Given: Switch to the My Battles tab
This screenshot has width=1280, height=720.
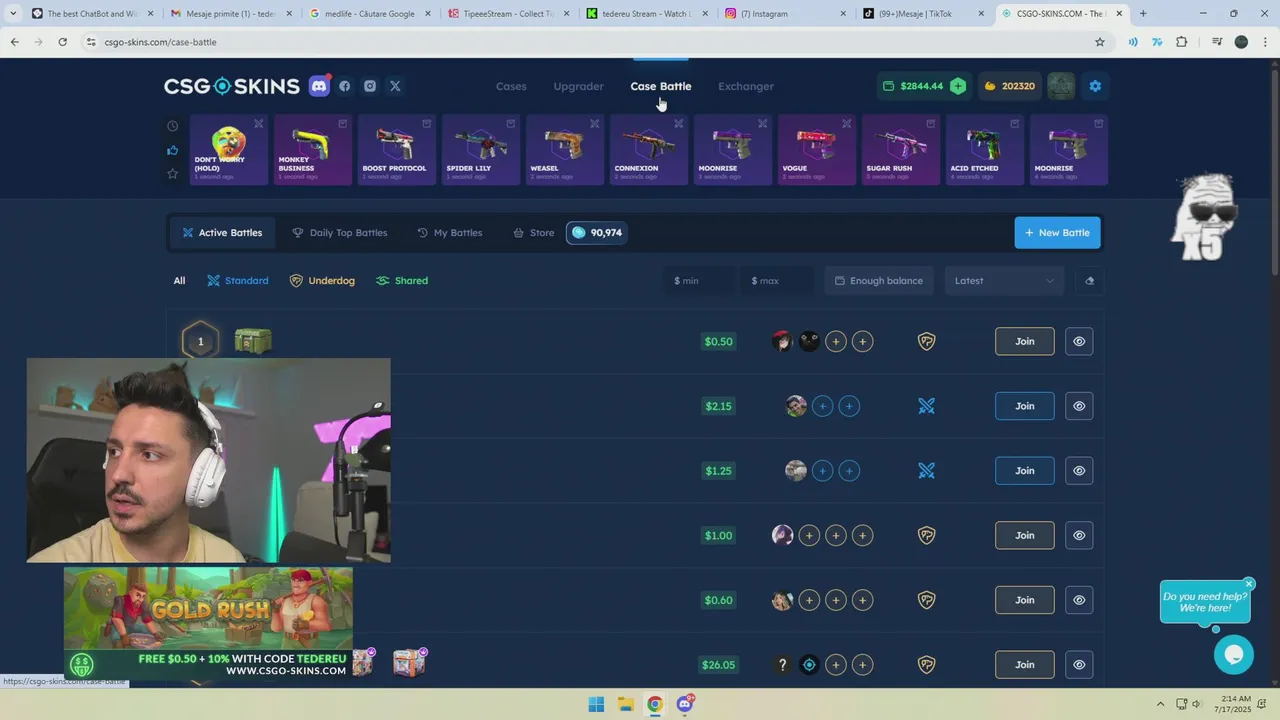Looking at the screenshot, I should (x=450, y=233).
